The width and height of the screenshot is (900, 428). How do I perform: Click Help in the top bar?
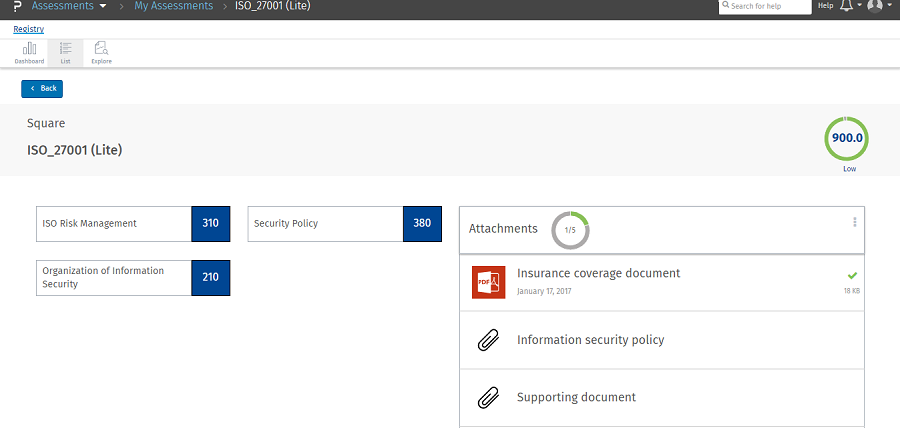tap(825, 6)
